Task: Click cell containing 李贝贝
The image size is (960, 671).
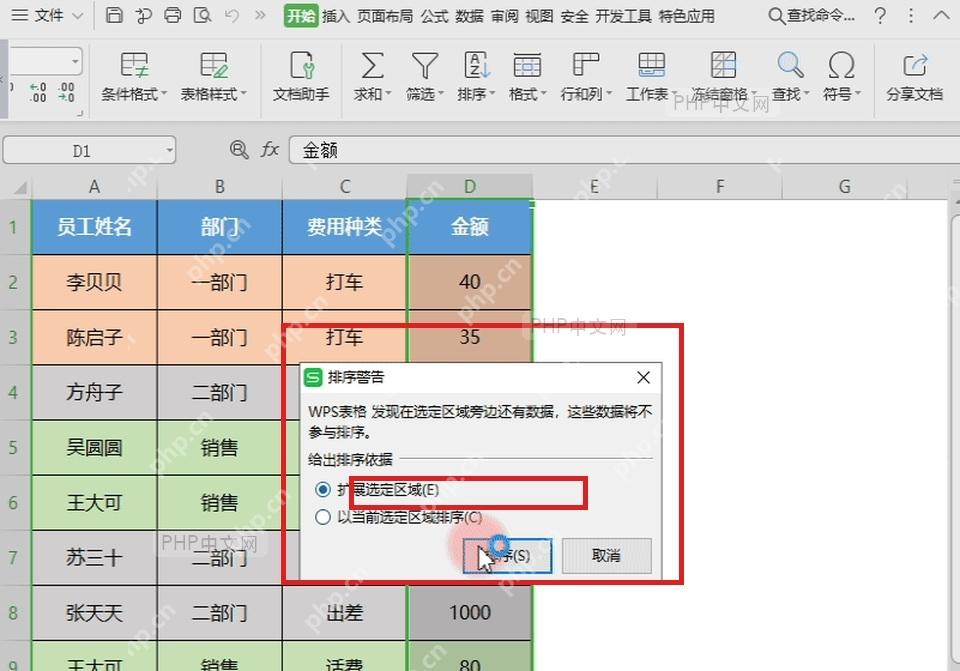Action: pos(94,282)
